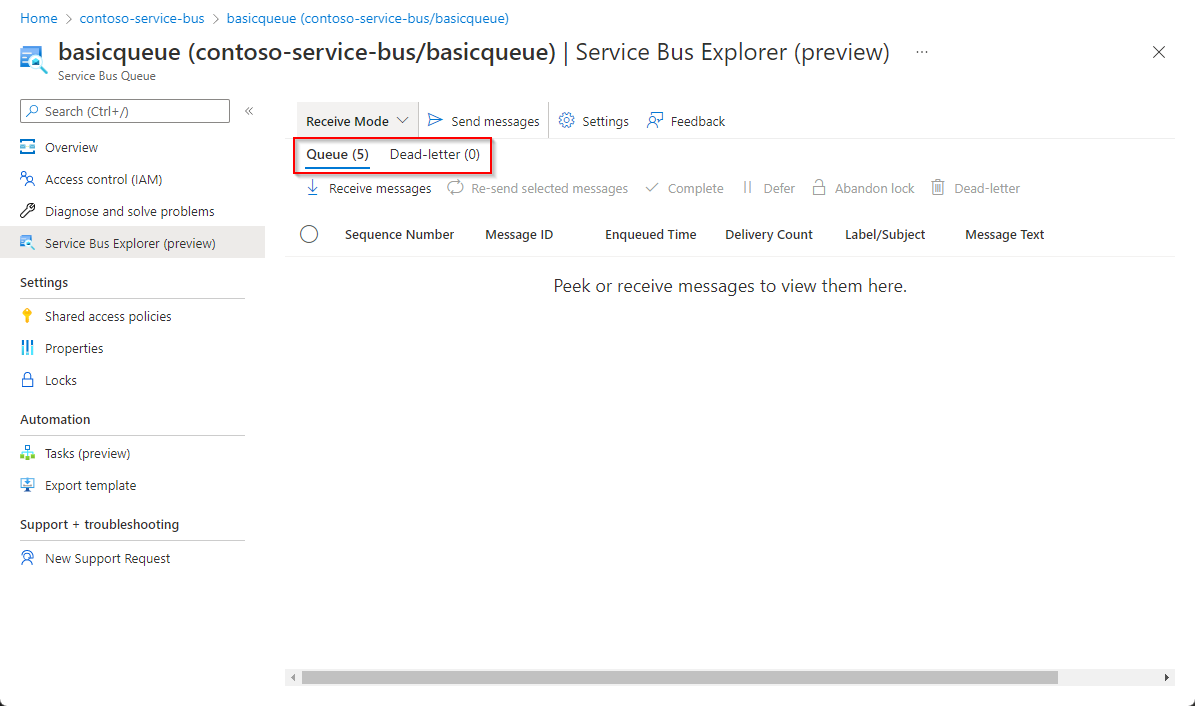Click the scrollbar right arrow
The image size is (1195, 706).
click(1166, 677)
